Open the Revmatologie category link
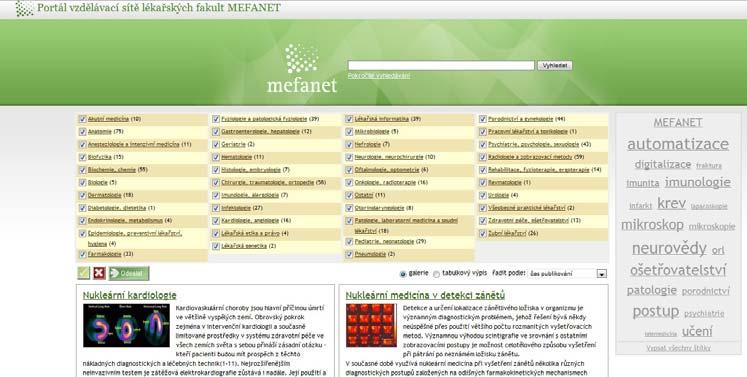 click(x=505, y=182)
